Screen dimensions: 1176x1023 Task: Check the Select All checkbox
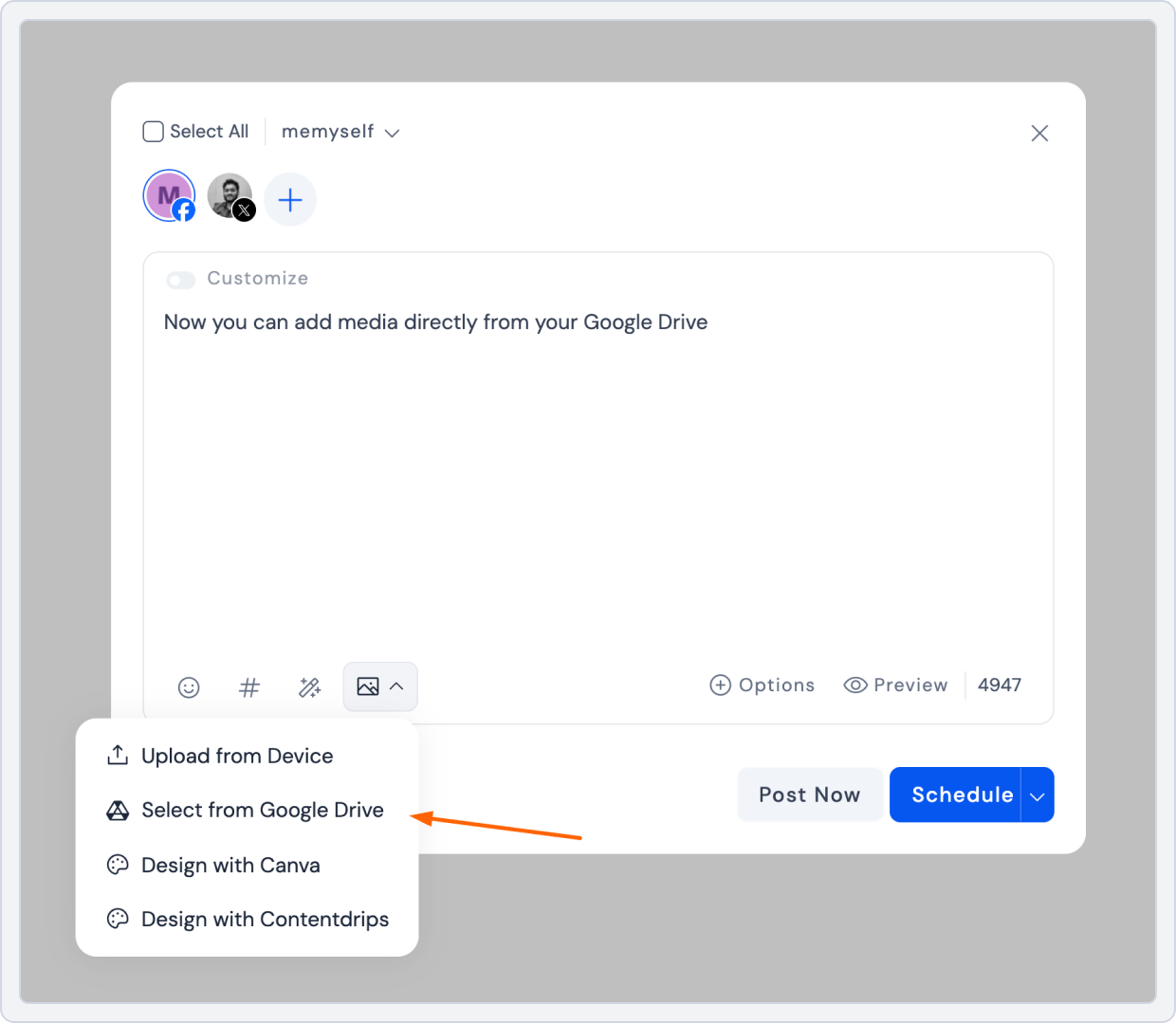(153, 131)
